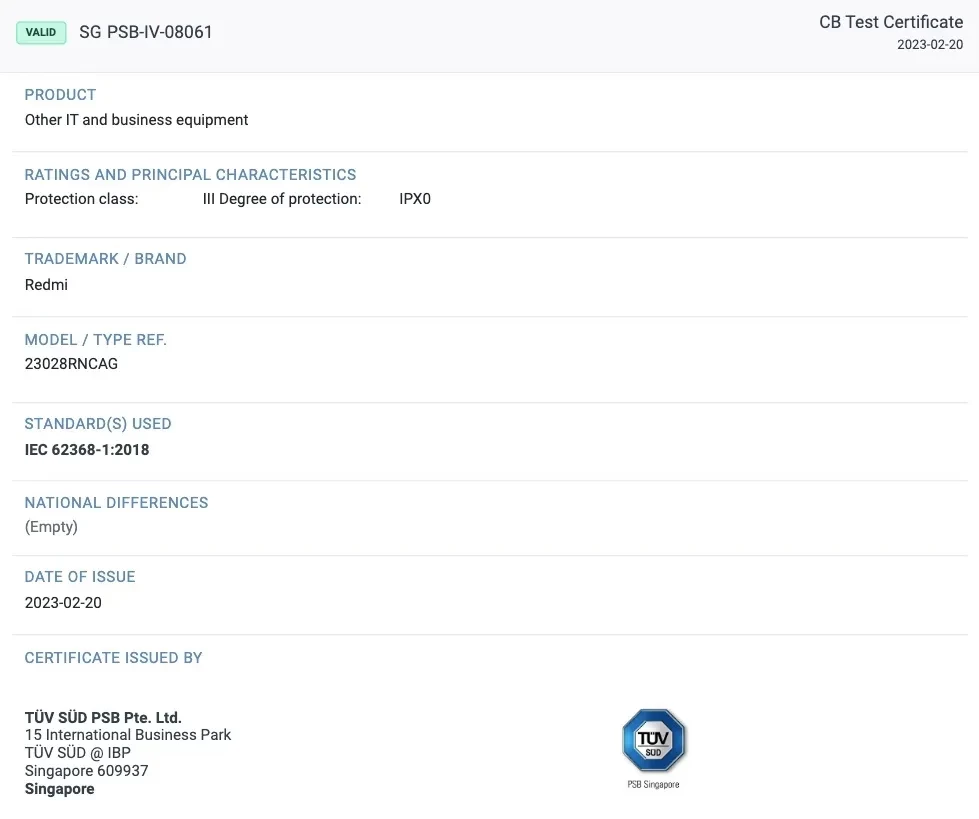Select model reference 23028RNCAG

pyautogui.click(x=71, y=364)
